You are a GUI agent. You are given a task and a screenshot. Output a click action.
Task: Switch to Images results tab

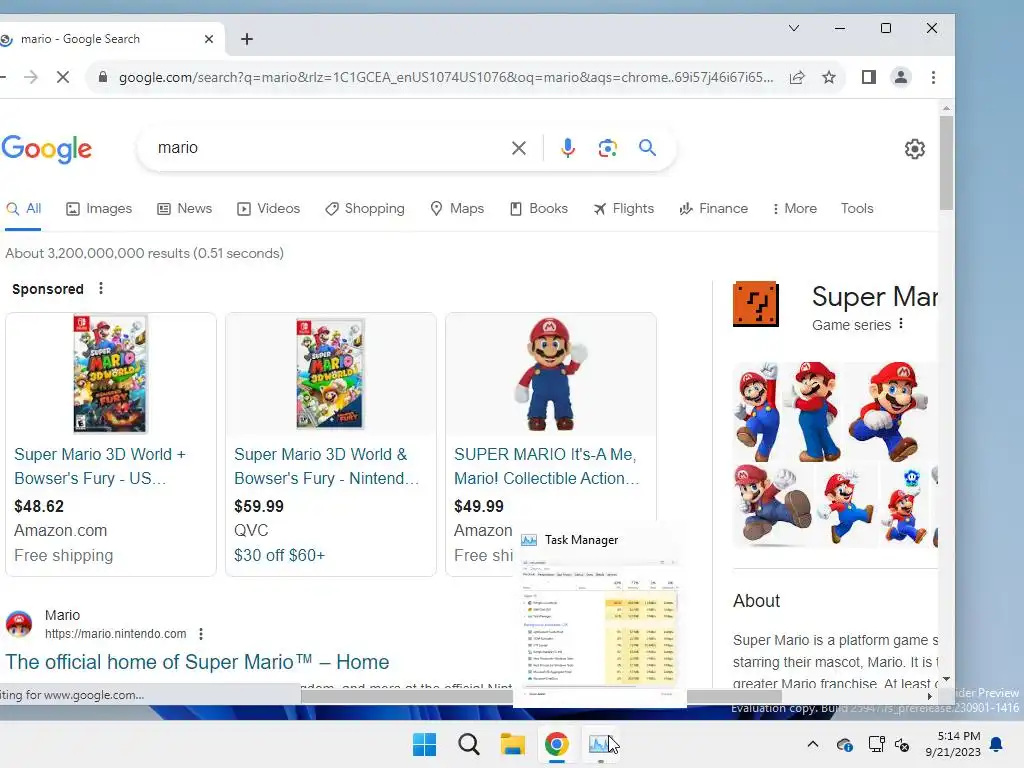(99, 208)
